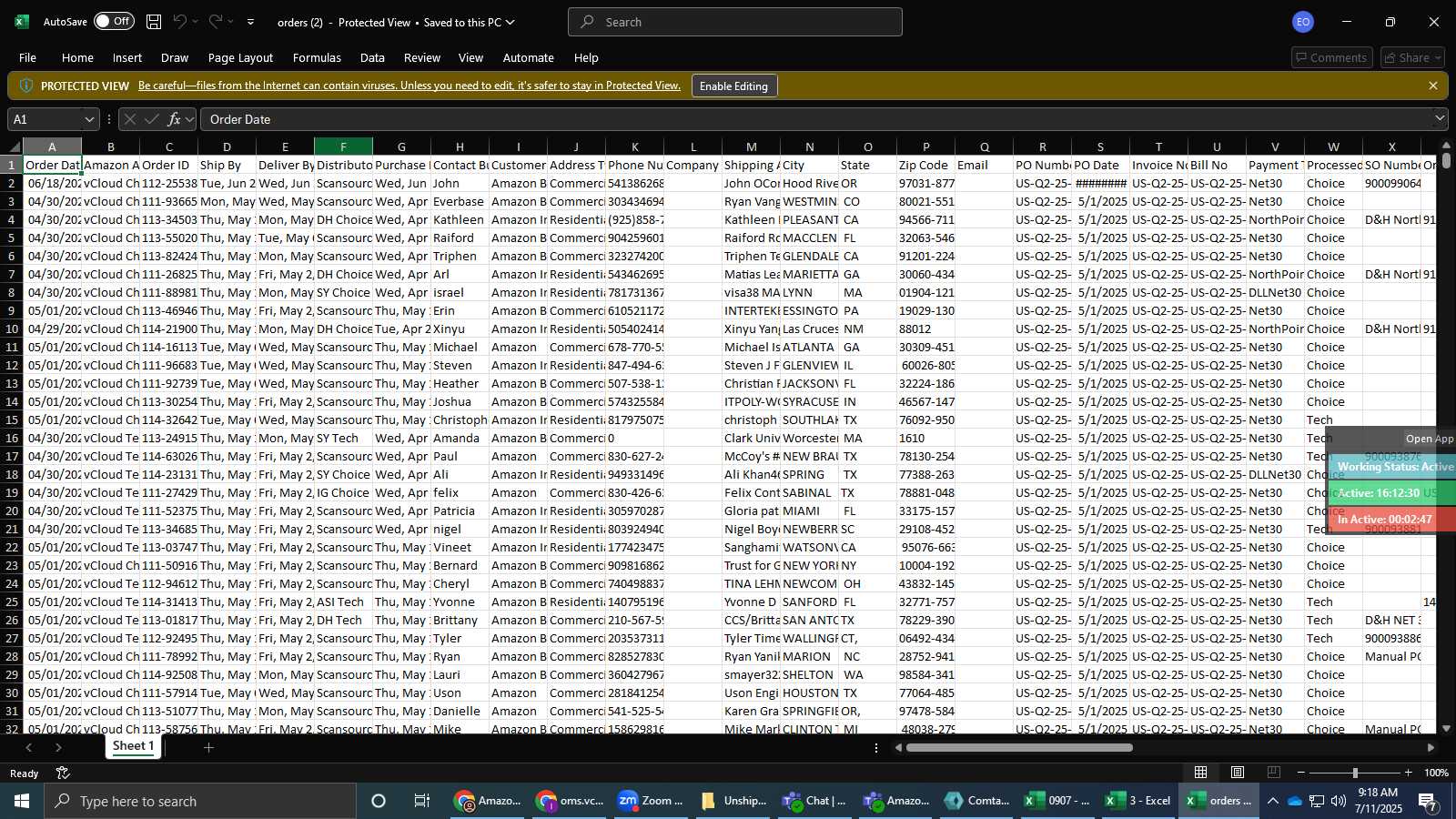The width and height of the screenshot is (1456, 819).
Task: Click the Insert Function fx icon
Action: pyautogui.click(x=174, y=119)
